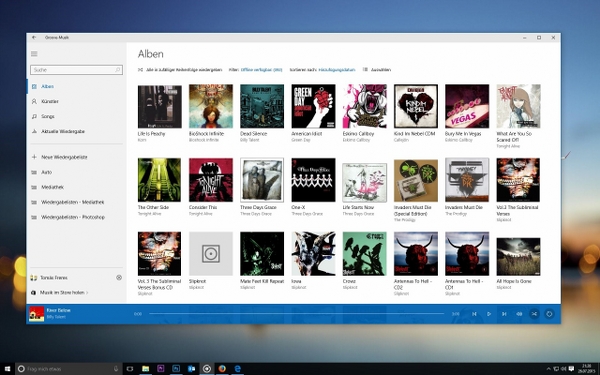Show hidden system tray icons
This screenshot has height=375, width=600.
click(548, 369)
